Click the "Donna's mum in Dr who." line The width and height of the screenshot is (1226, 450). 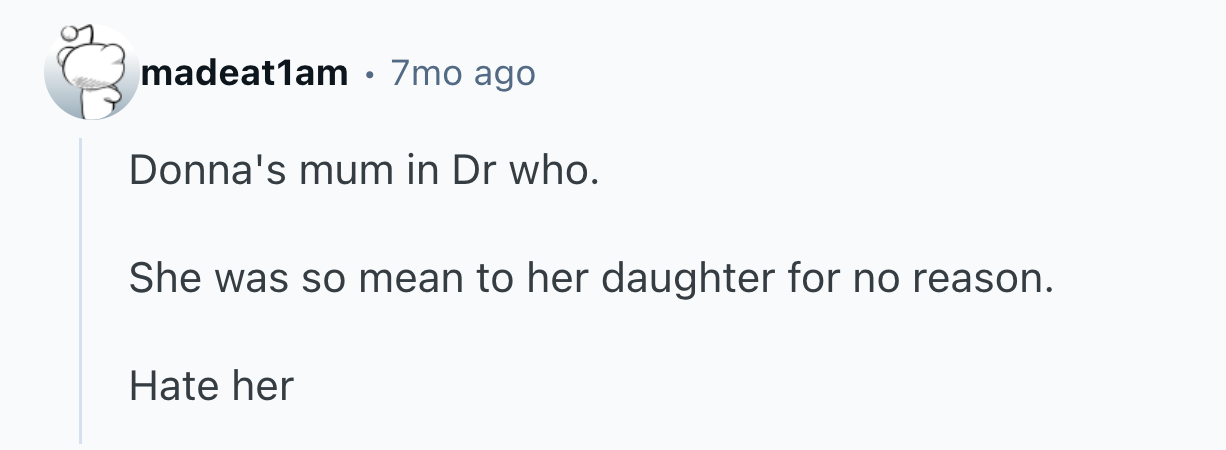tap(363, 174)
